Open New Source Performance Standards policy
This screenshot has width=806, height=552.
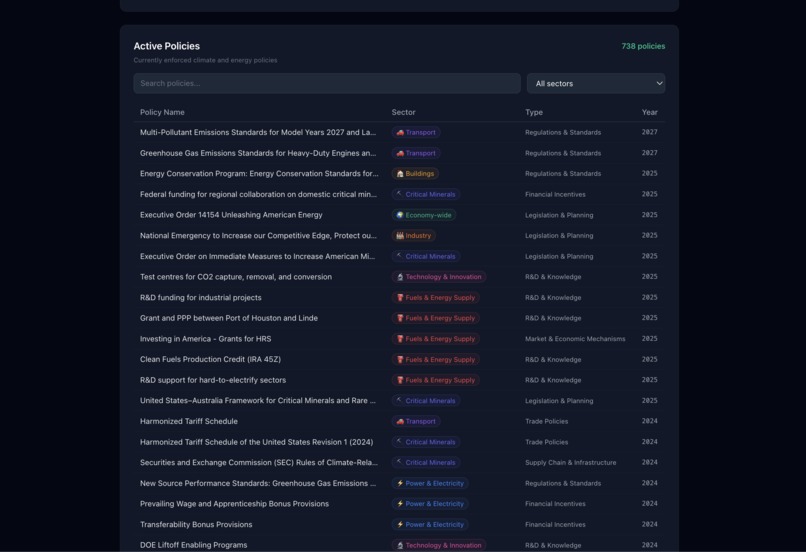(x=258, y=483)
